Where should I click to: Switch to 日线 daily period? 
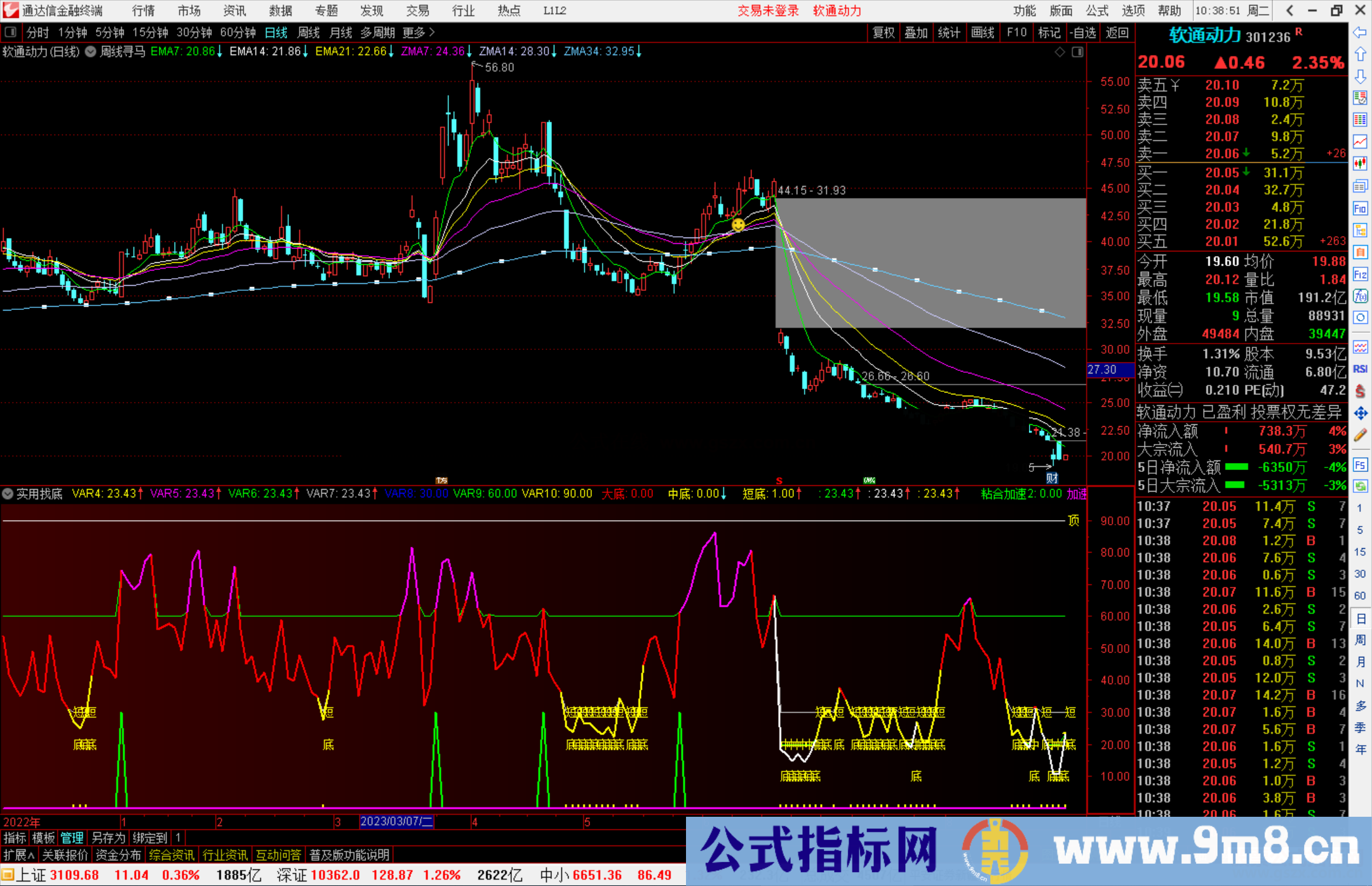click(276, 32)
